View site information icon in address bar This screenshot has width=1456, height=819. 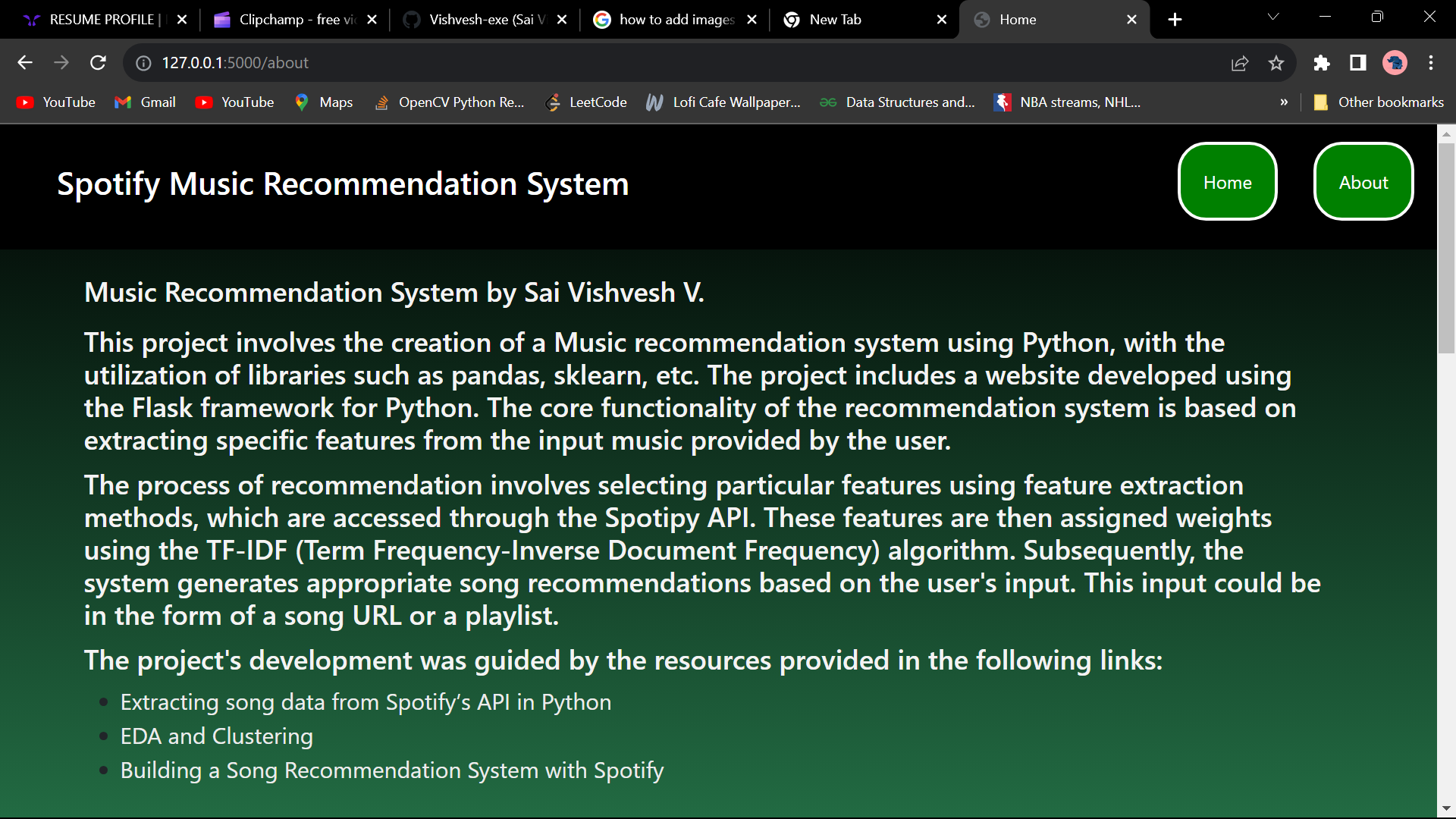tap(143, 63)
